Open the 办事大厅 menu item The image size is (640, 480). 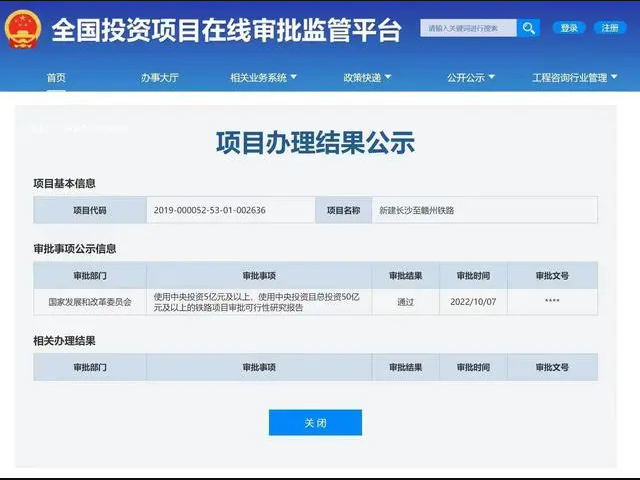click(157, 77)
